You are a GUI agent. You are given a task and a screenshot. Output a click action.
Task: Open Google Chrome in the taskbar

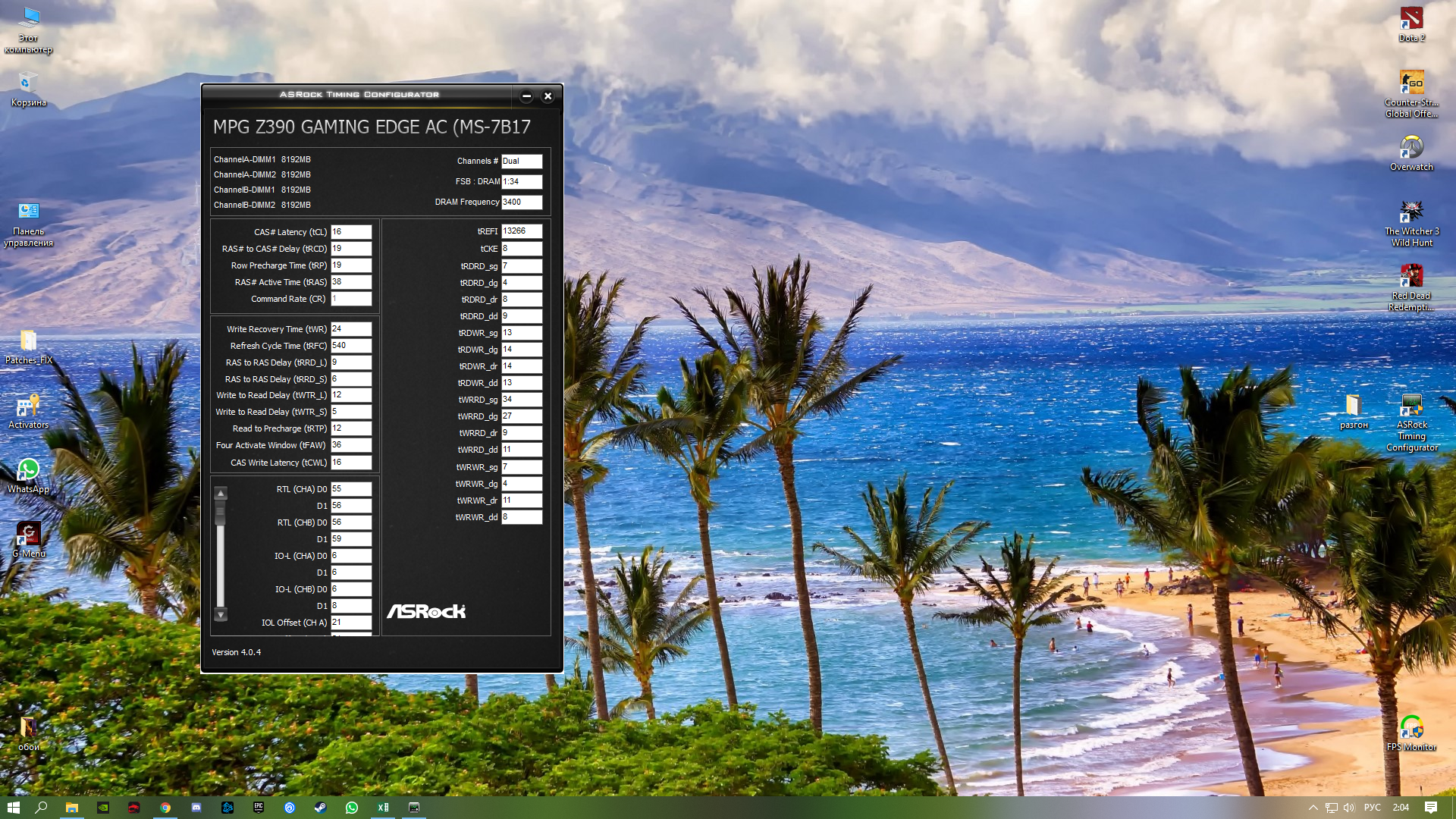[165, 808]
